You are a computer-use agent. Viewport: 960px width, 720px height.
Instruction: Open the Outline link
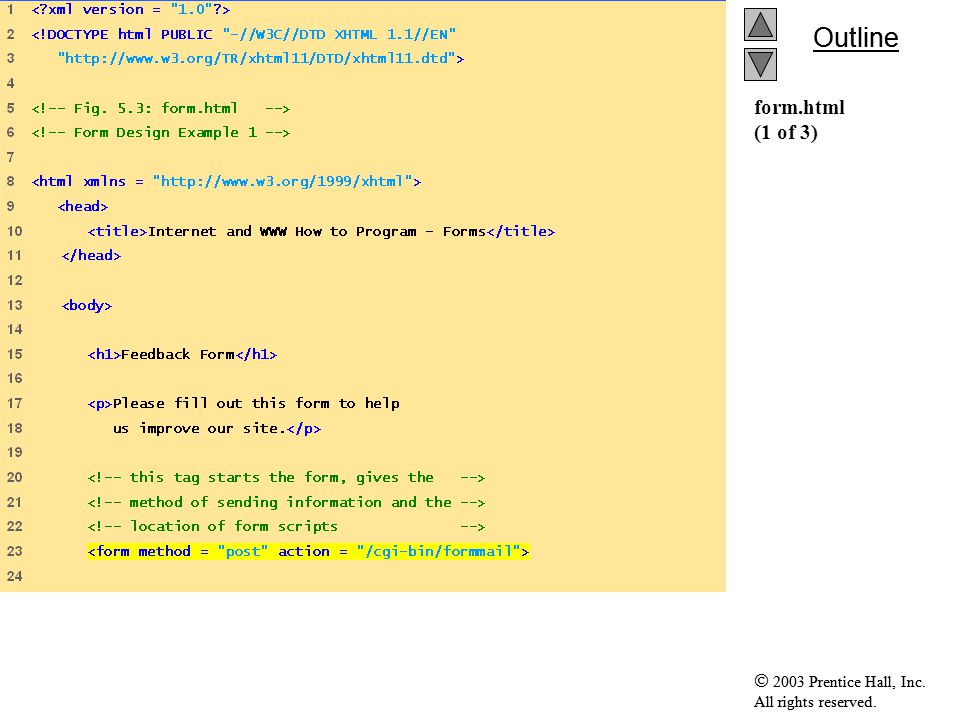855,38
